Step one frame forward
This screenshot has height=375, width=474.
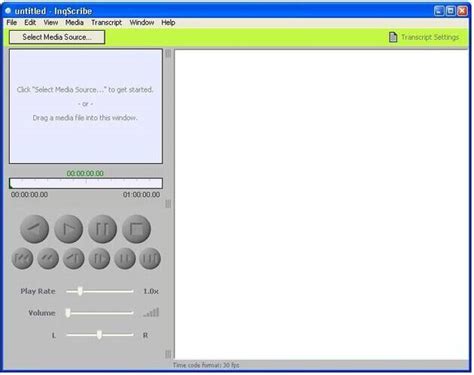click(x=99, y=258)
